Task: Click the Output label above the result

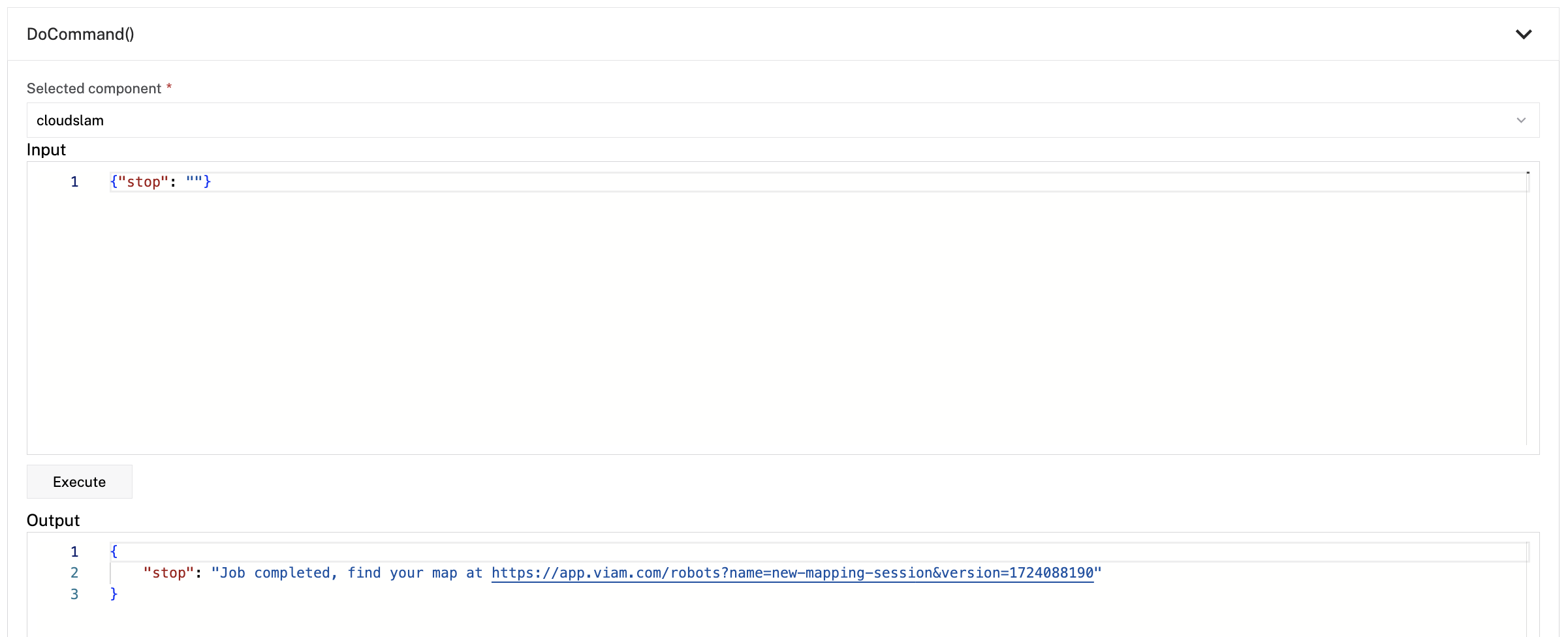Action: pos(52,520)
